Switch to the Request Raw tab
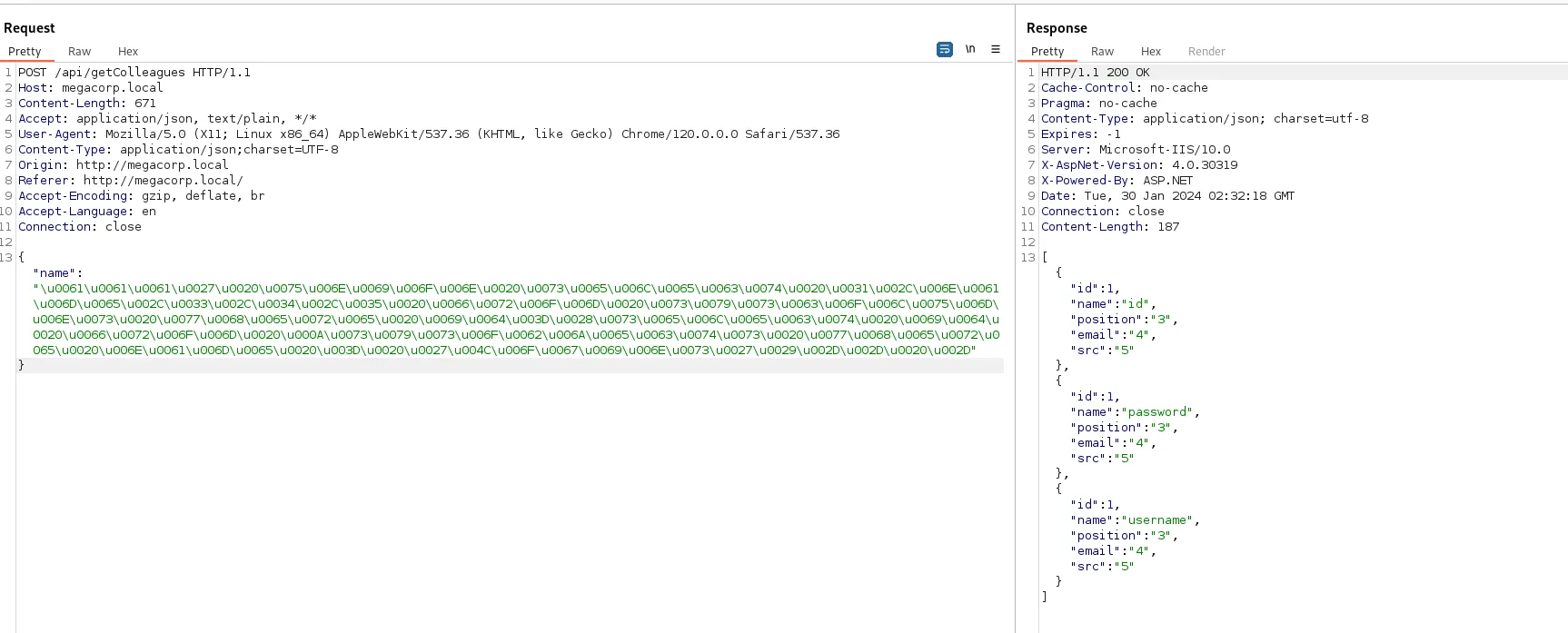 pos(79,52)
